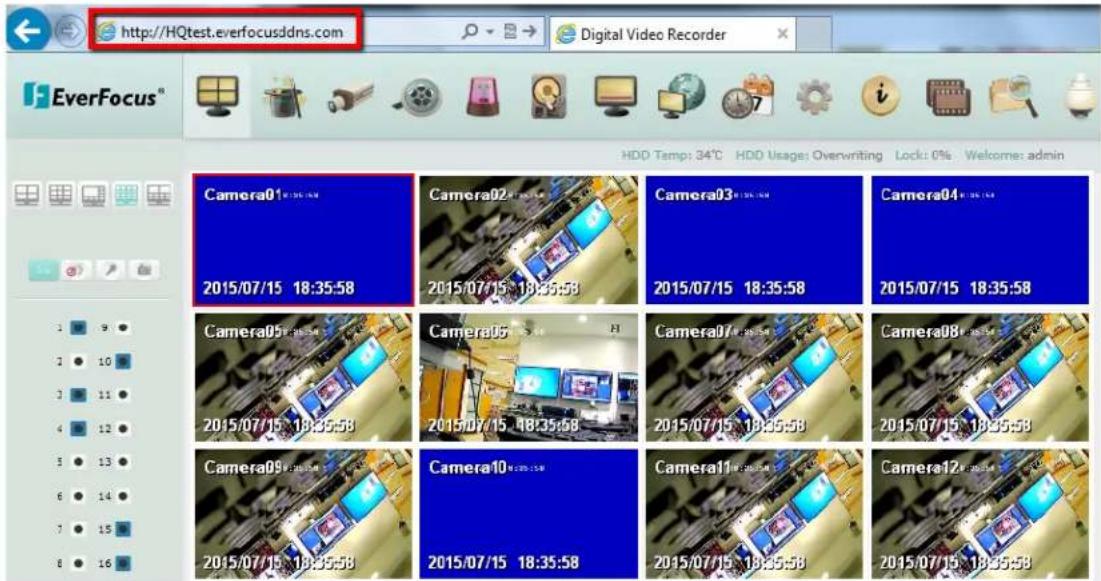Open the Information 'i' icon
Viewport: 1101px width, 581px height.
click(x=880, y=97)
